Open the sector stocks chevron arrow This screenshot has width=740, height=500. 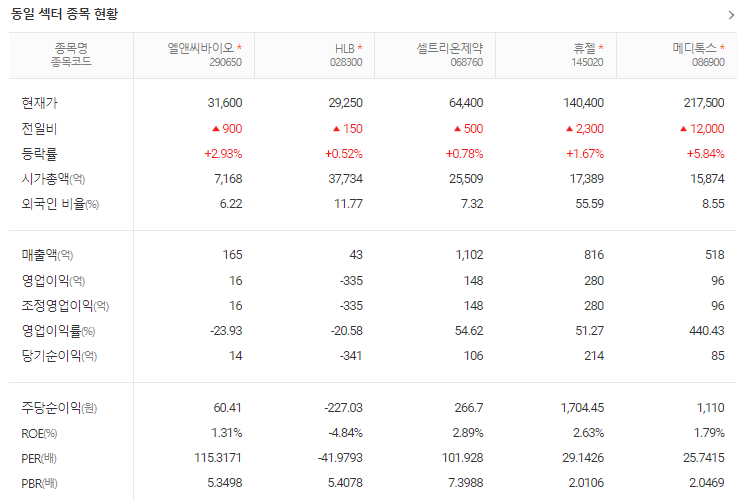point(732,15)
